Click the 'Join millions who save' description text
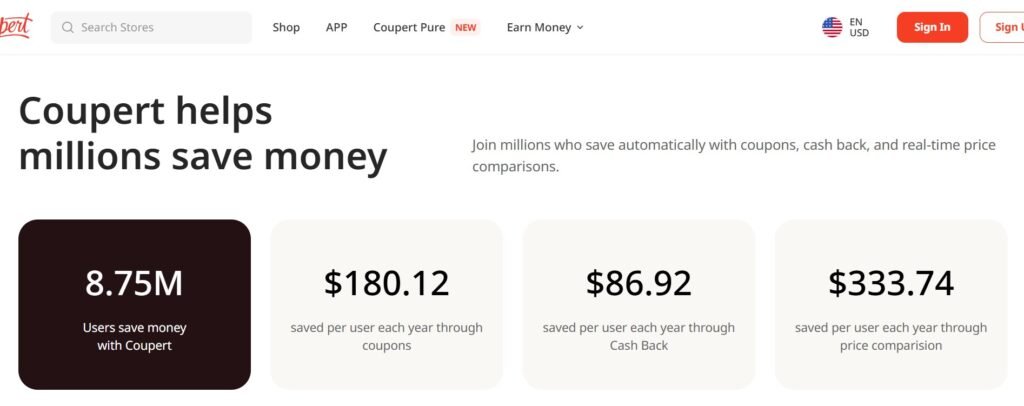 point(734,155)
